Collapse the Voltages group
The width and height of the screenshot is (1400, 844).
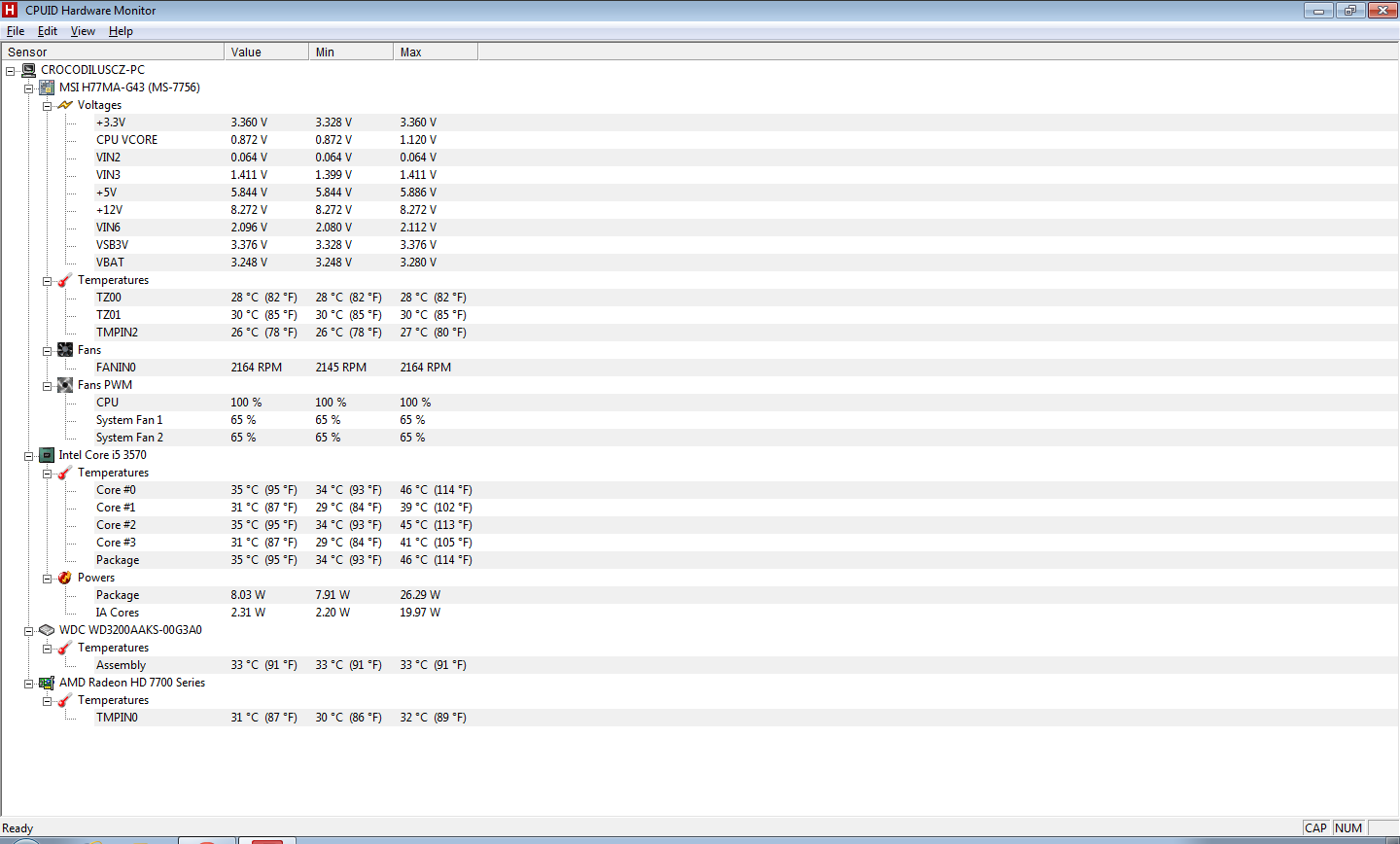[x=47, y=106]
